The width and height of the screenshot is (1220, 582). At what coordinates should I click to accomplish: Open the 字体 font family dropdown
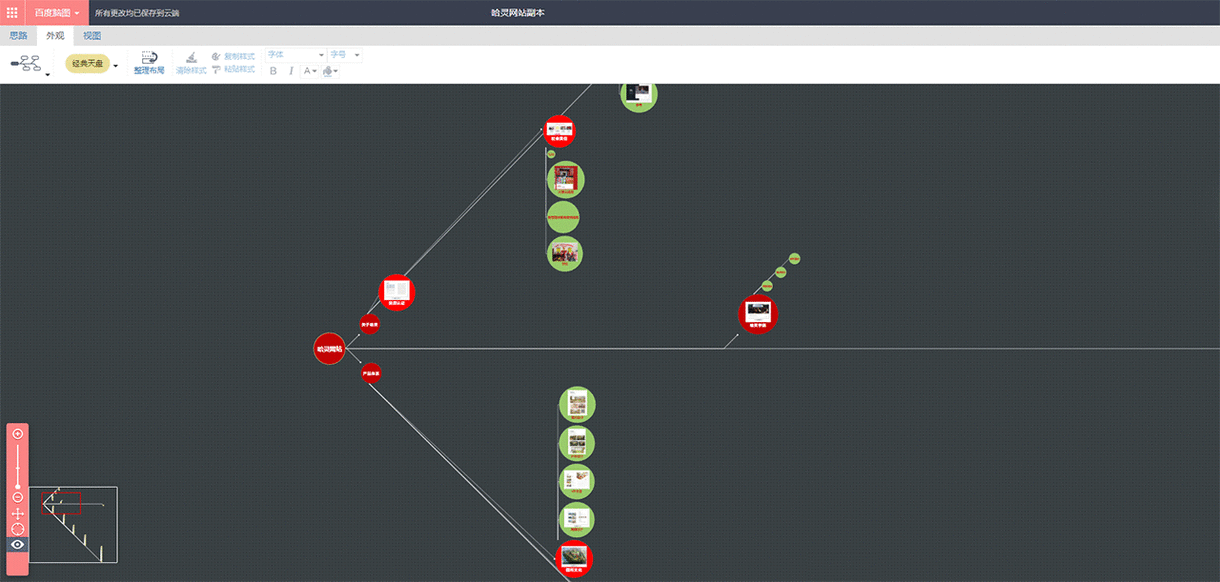pyautogui.click(x=296, y=55)
